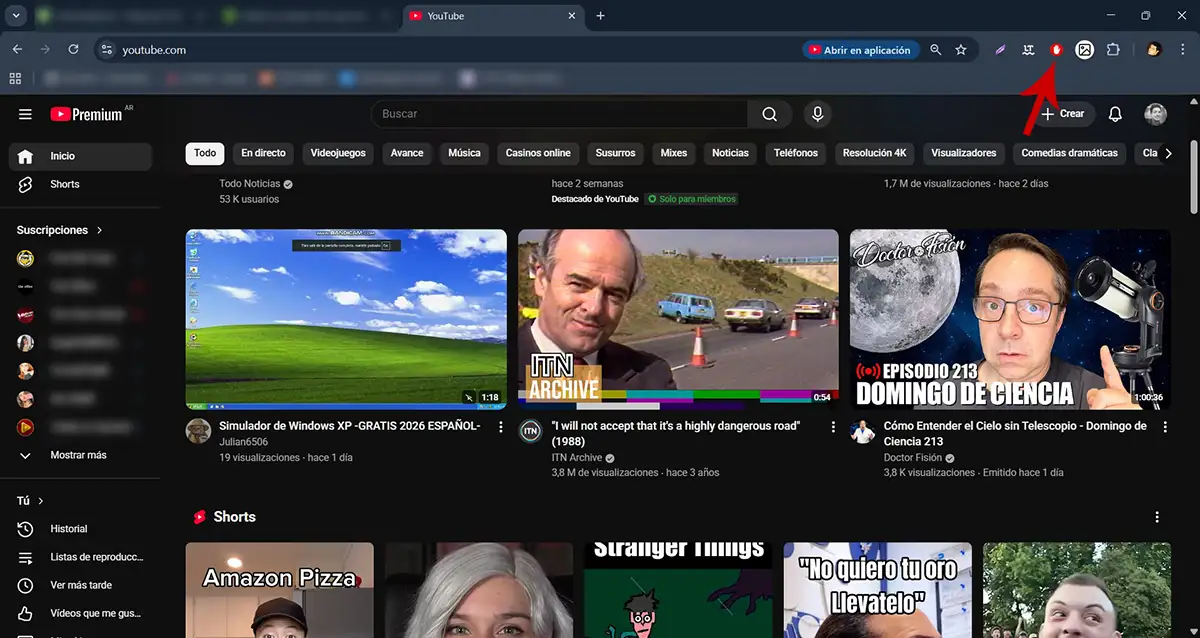Open the ITN Archive video options menu
1200x638 pixels.
click(x=833, y=427)
